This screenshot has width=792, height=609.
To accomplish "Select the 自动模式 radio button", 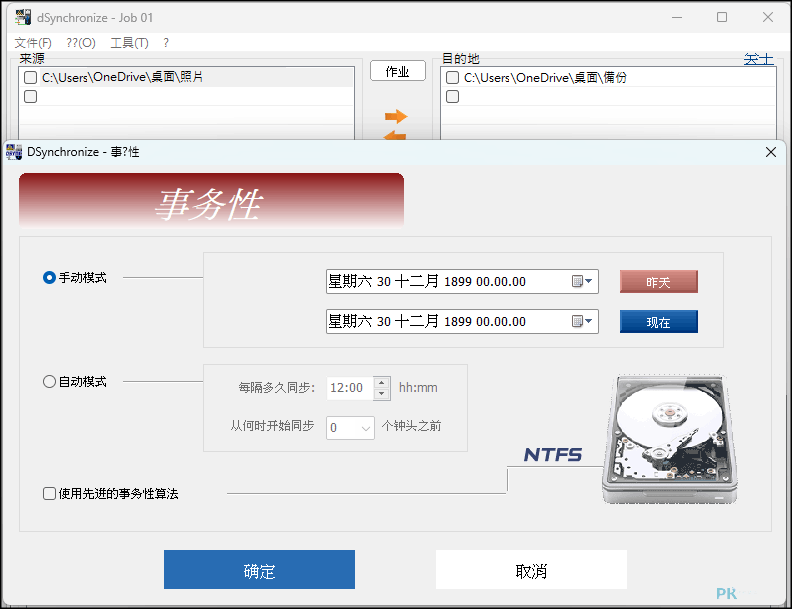I will (x=49, y=381).
